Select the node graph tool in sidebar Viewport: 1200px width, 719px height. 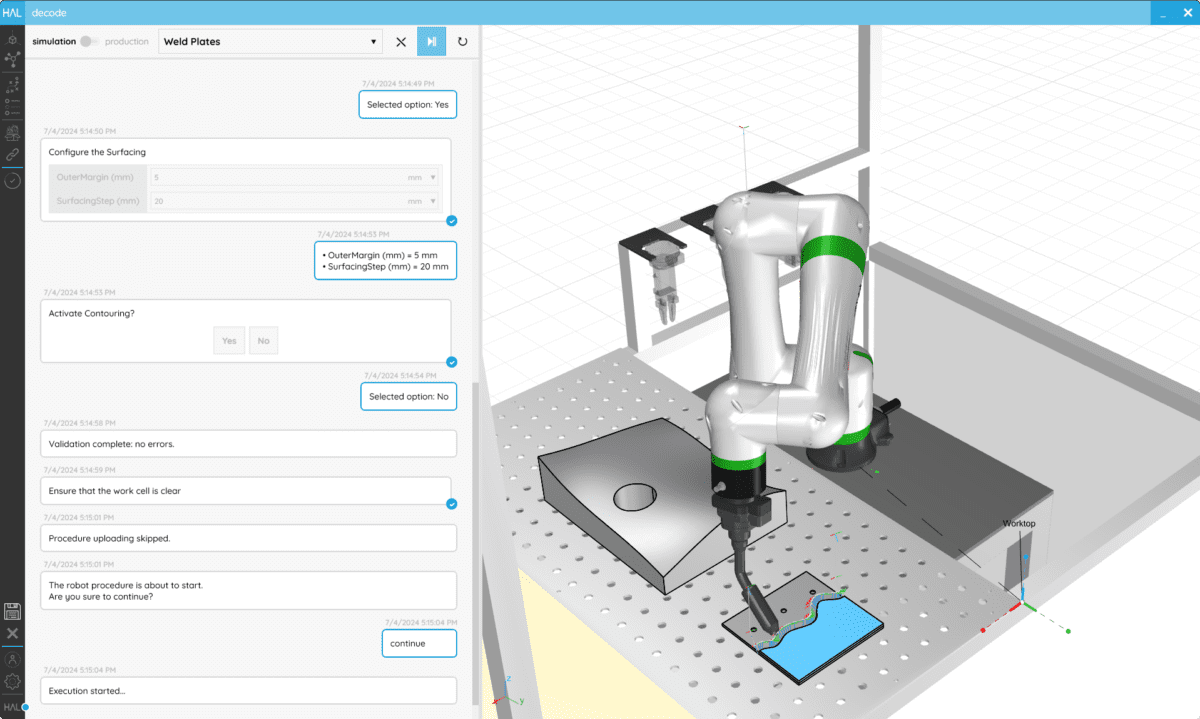[12, 60]
